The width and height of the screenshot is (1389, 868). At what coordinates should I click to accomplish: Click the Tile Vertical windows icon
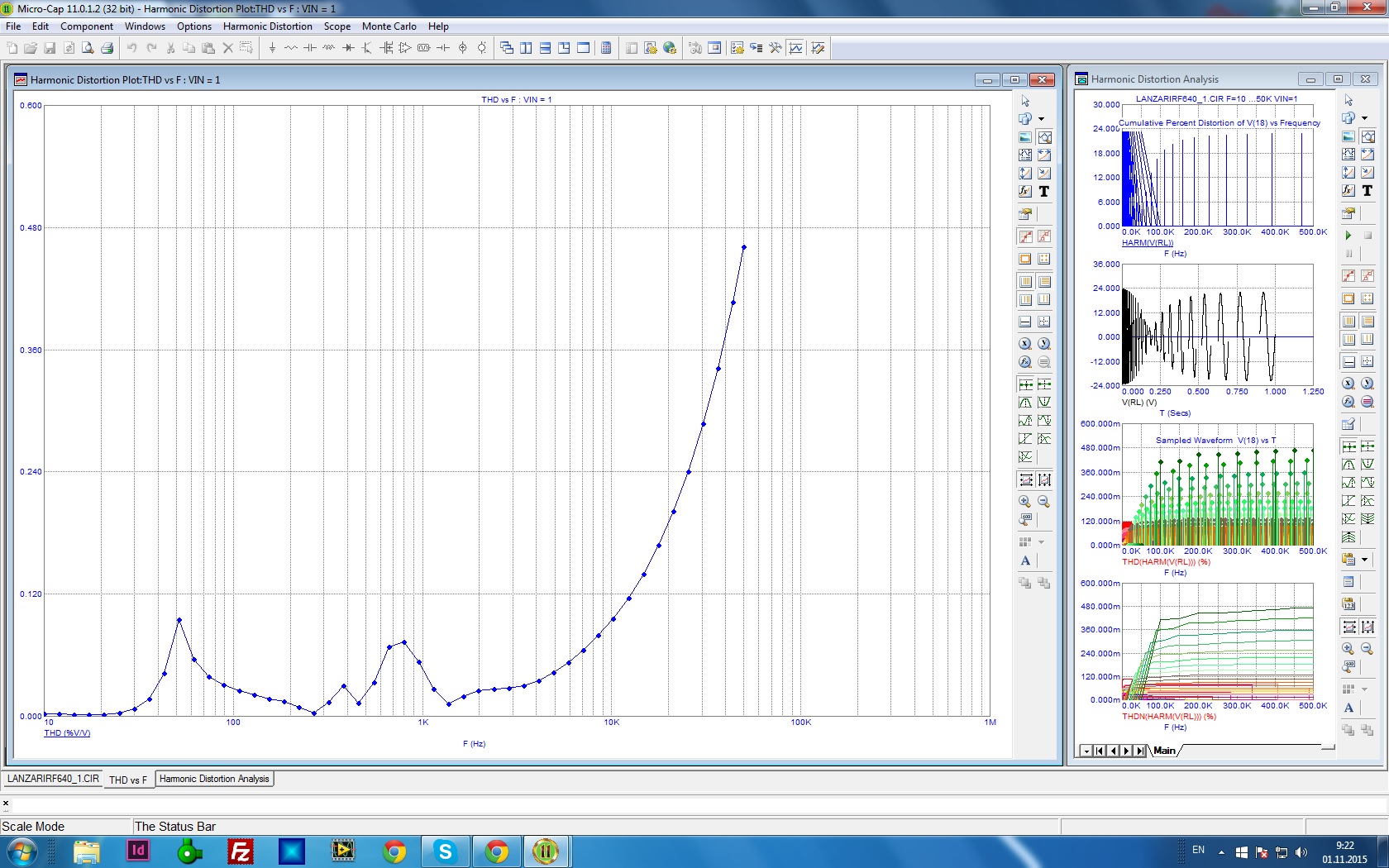(x=526, y=48)
